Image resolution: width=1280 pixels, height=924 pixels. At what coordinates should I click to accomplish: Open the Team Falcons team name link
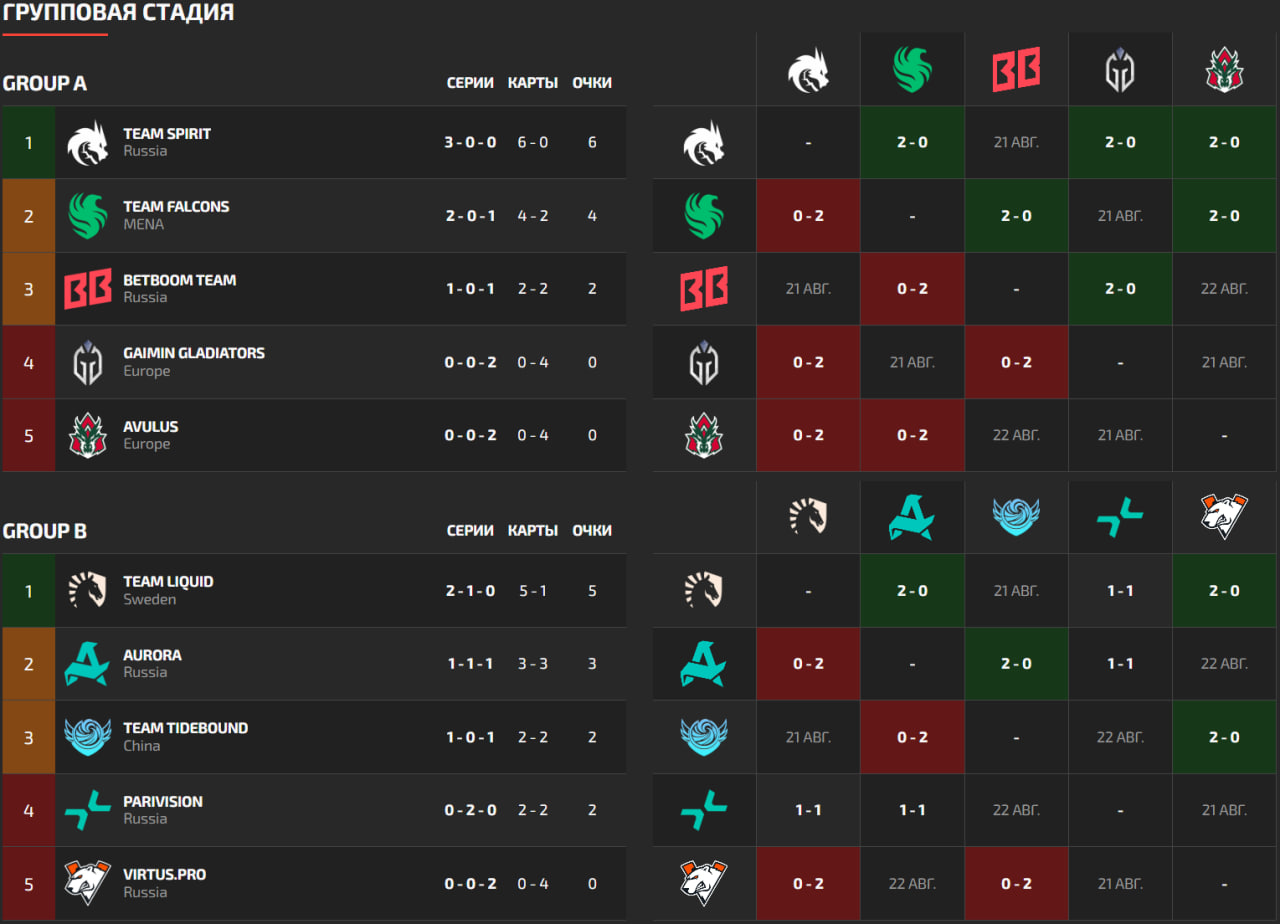(176, 206)
